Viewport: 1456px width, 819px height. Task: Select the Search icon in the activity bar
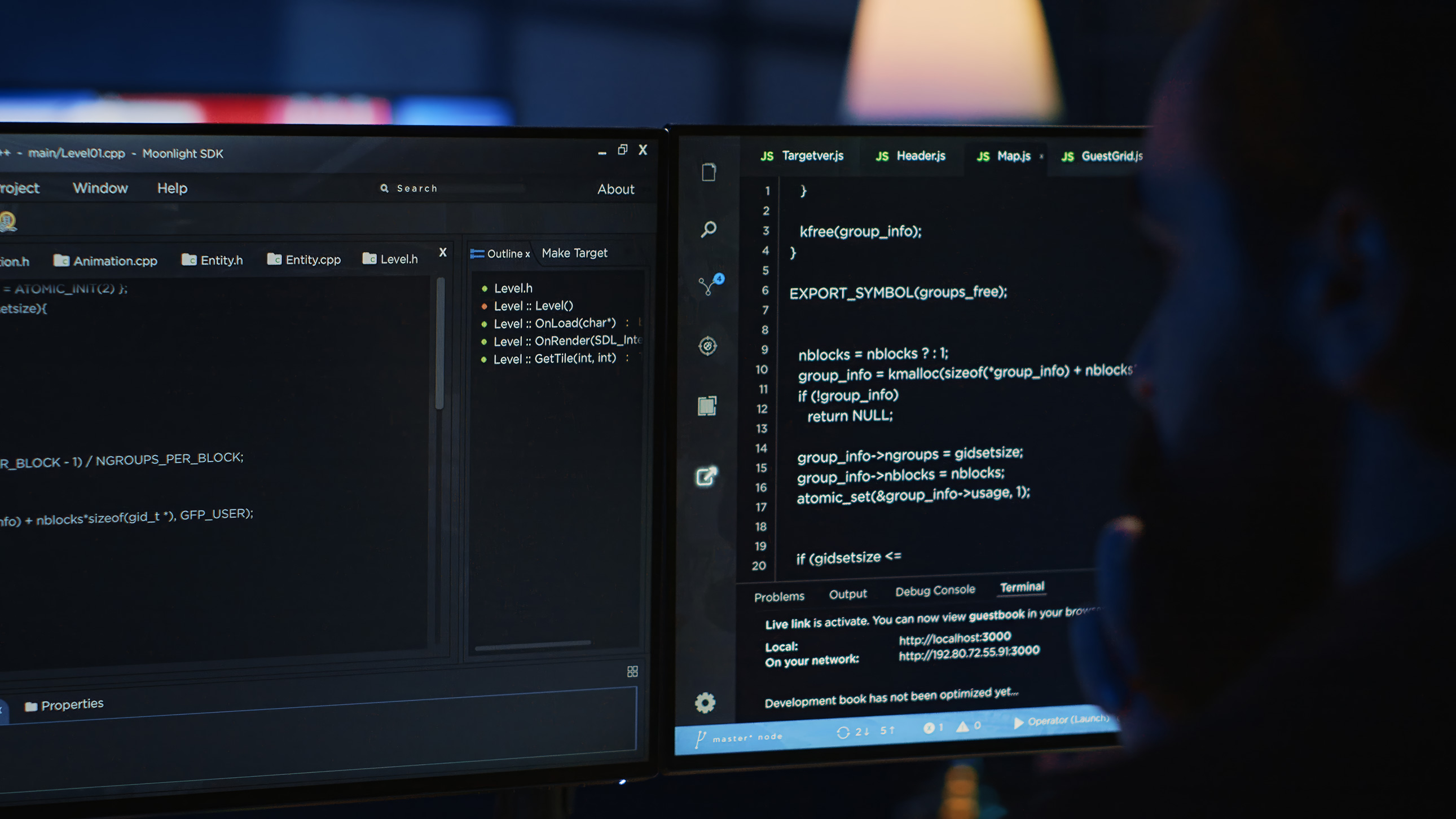pos(708,230)
